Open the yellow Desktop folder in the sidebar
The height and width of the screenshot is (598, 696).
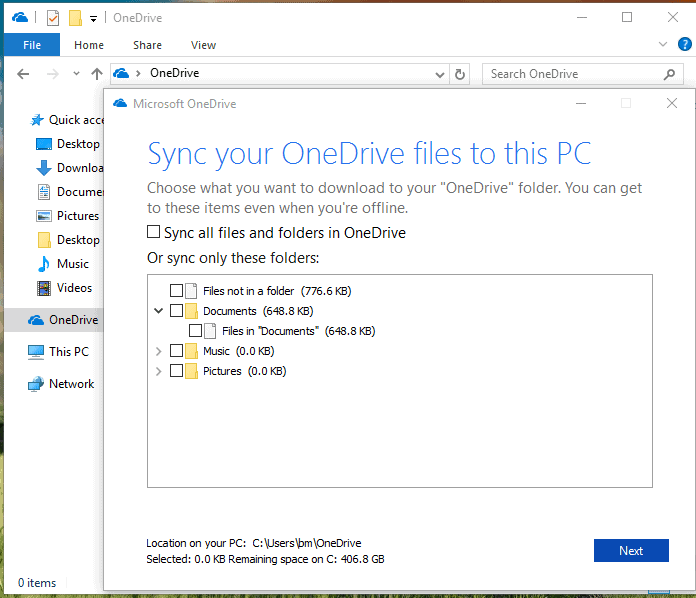[69, 240]
